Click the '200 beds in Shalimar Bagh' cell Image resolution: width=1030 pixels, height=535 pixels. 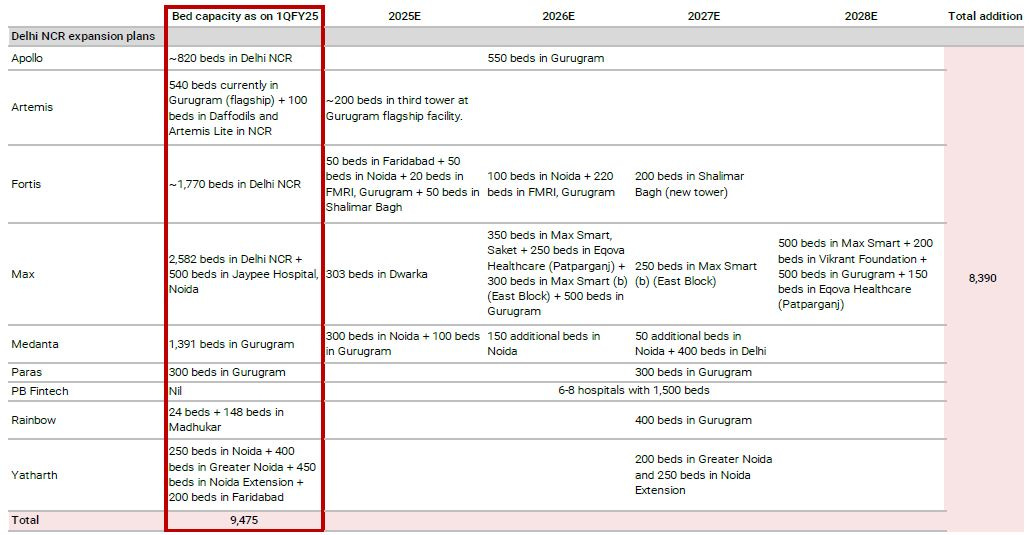690,184
